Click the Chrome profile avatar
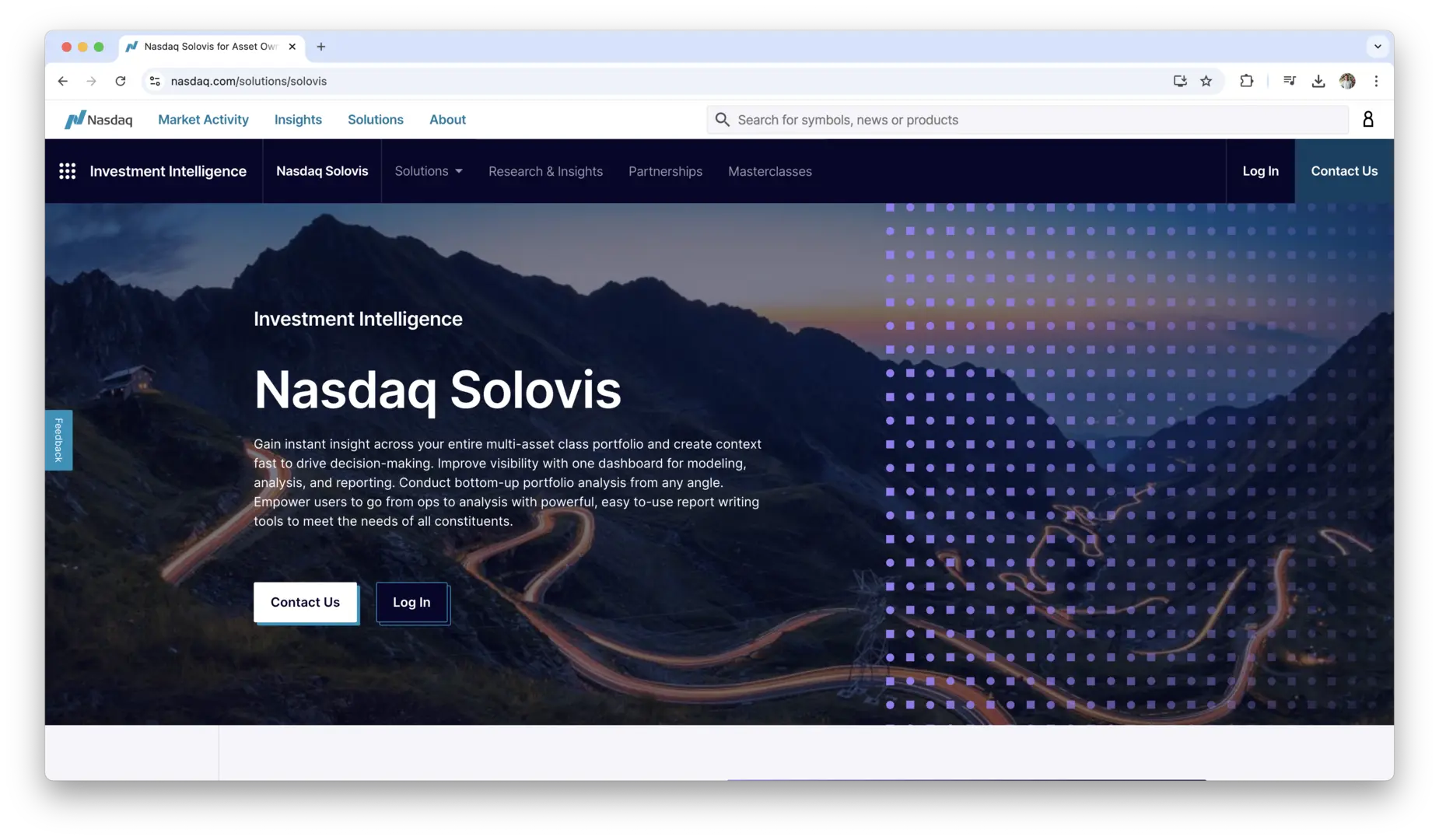 (x=1348, y=81)
